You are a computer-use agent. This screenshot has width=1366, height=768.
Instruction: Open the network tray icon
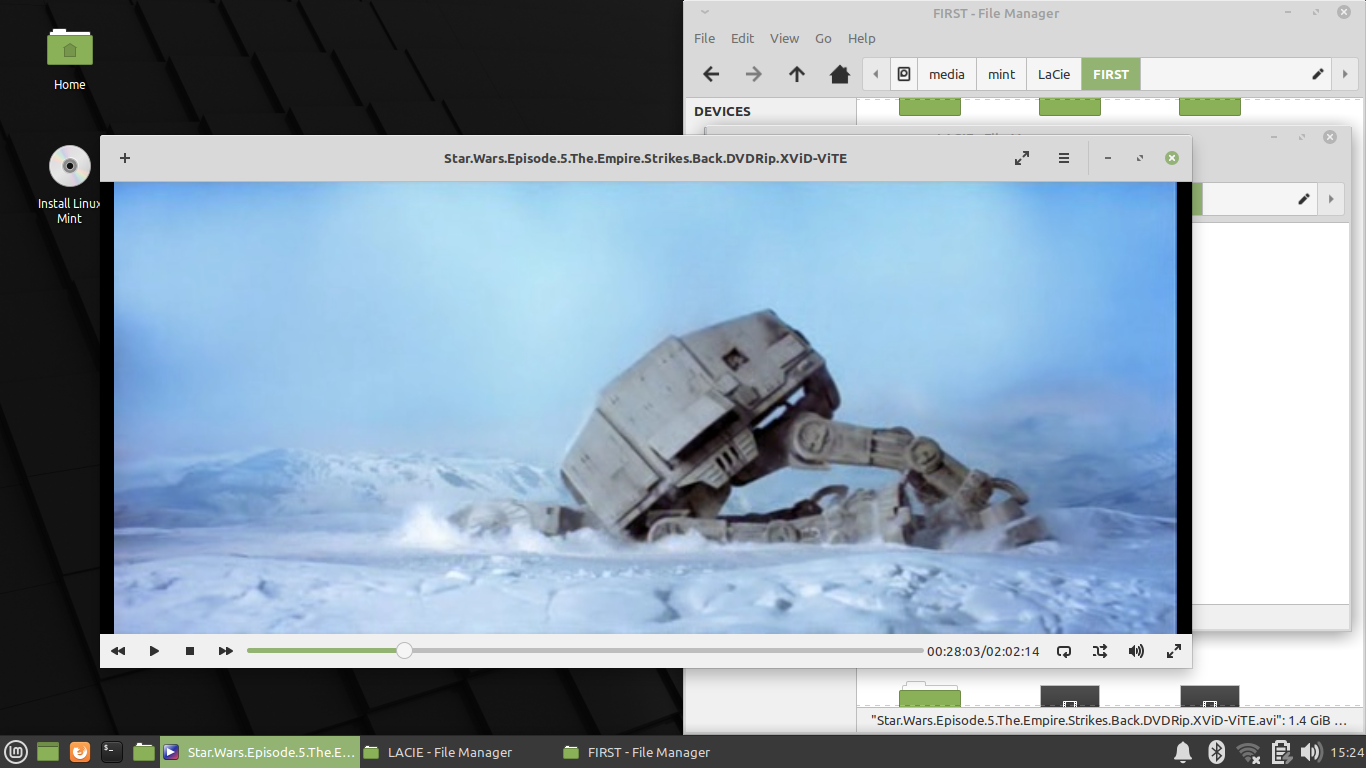coord(1248,752)
